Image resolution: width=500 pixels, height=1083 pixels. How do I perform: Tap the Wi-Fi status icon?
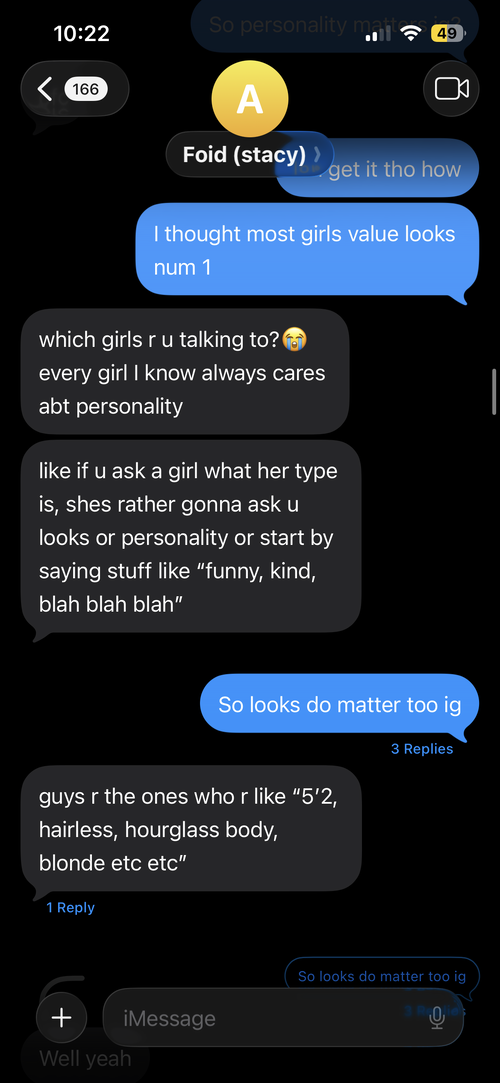[412, 32]
